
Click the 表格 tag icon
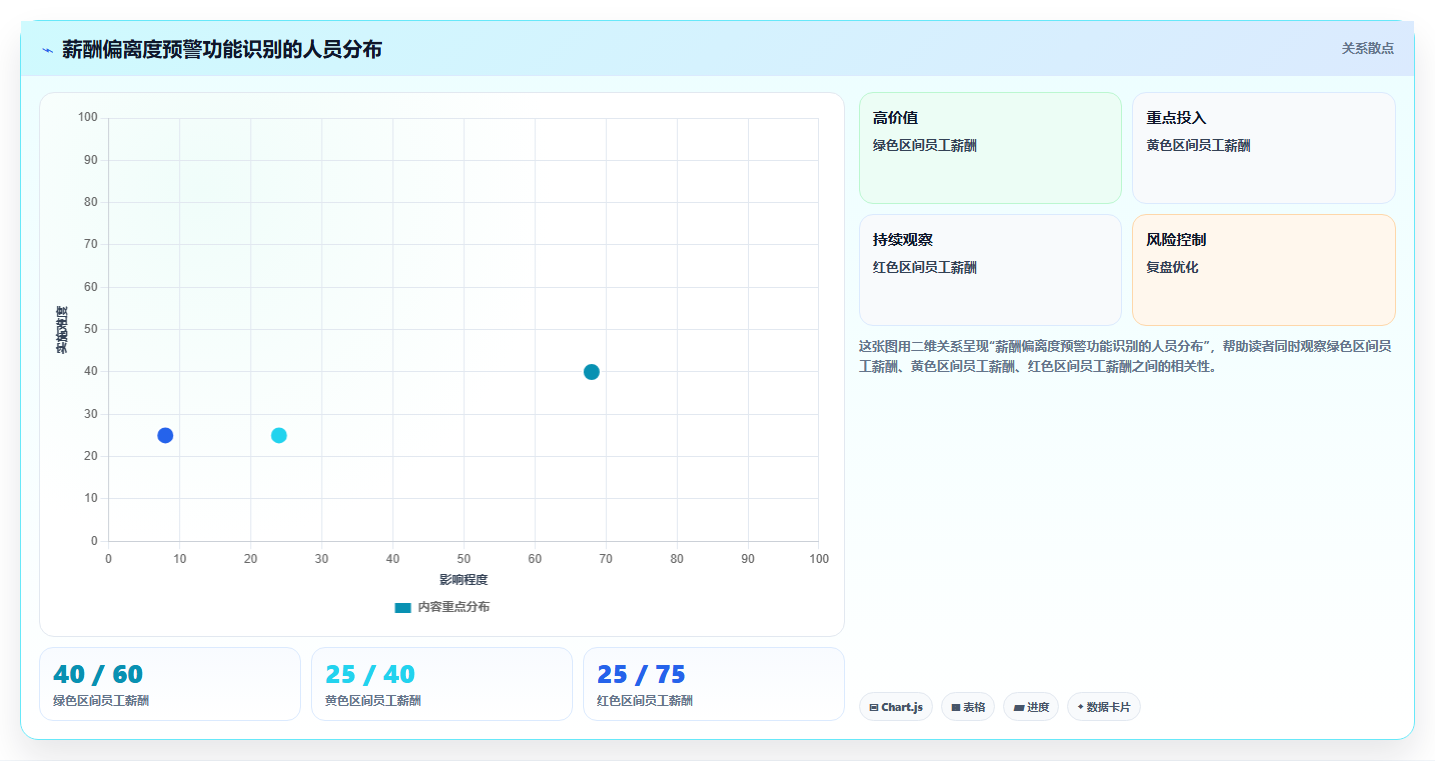tap(956, 707)
